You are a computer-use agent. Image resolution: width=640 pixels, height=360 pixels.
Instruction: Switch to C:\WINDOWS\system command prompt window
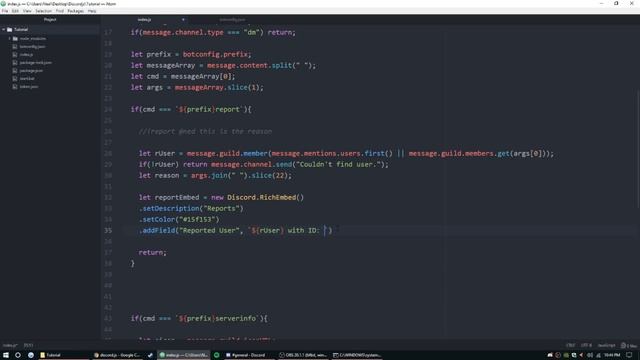click(x=357, y=355)
